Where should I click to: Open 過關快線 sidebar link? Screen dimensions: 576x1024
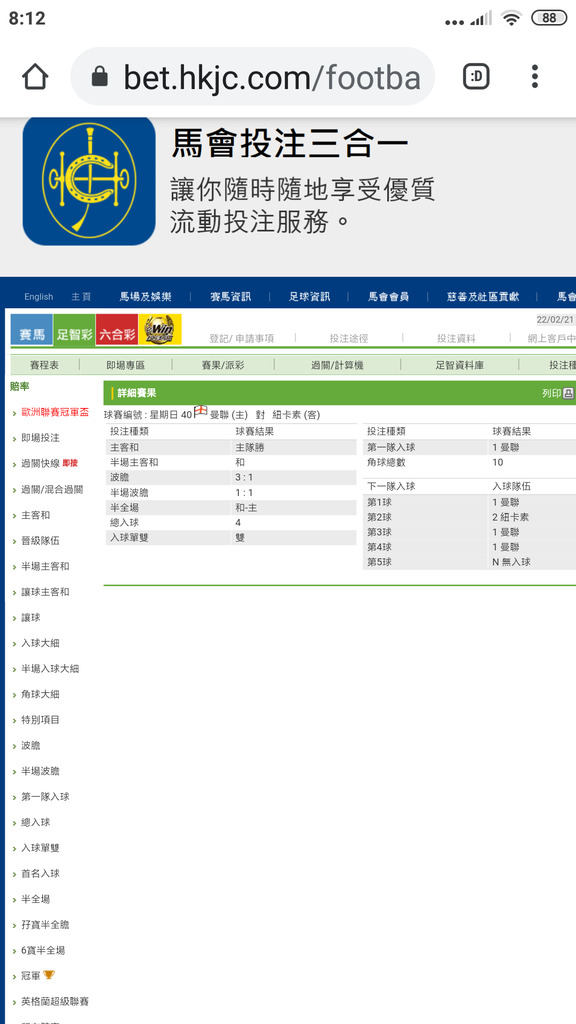(x=40, y=464)
